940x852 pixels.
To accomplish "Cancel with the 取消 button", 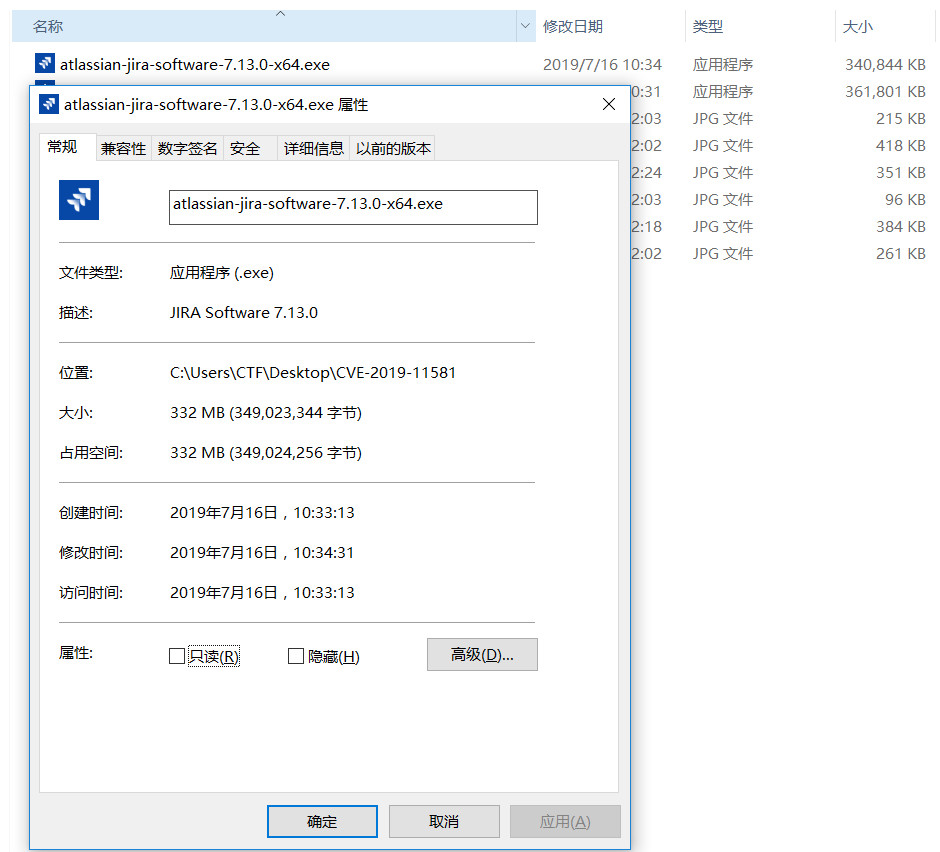I will (444, 821).
